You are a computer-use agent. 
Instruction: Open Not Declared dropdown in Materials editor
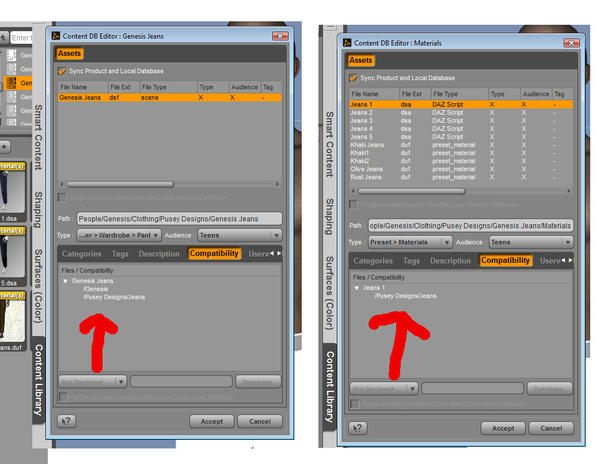click(x=384, y=388)
